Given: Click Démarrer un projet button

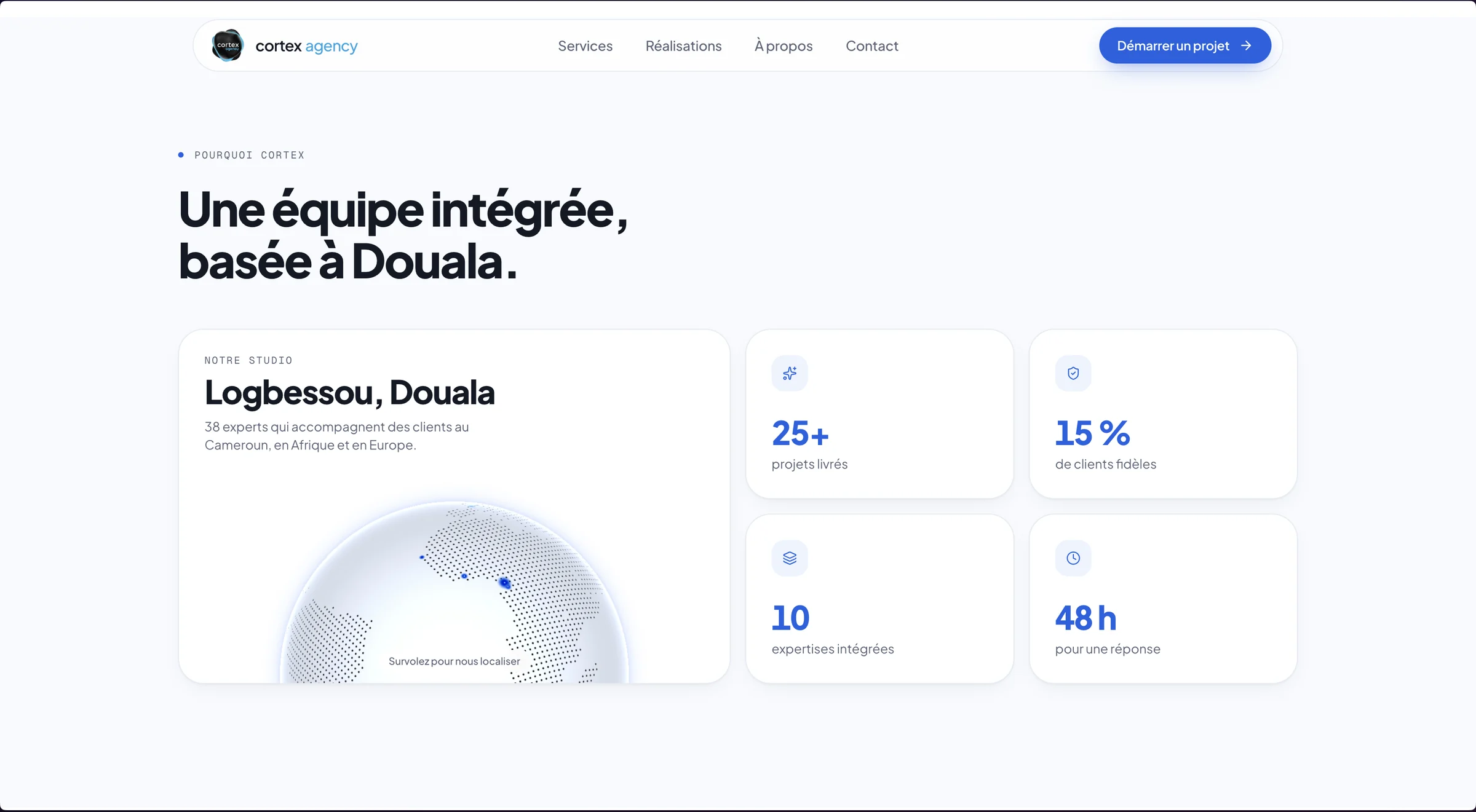Looking at the screenshot, I should point(1184,45).
